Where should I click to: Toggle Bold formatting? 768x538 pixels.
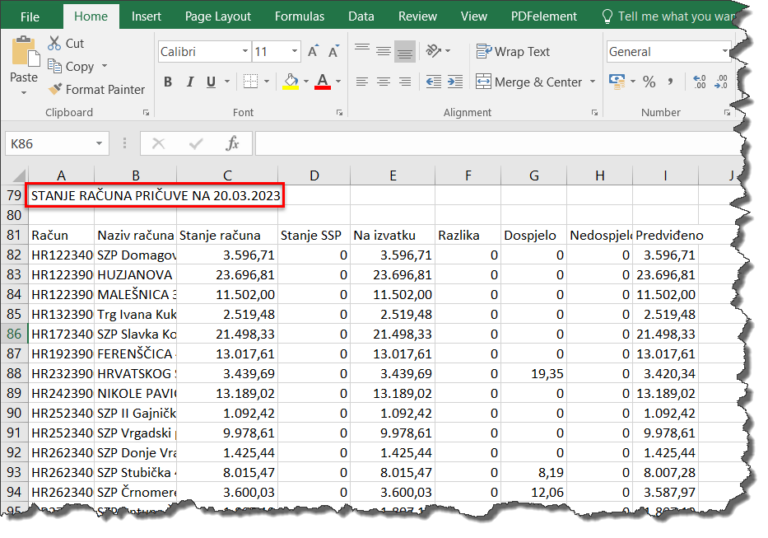pos(168,82)
